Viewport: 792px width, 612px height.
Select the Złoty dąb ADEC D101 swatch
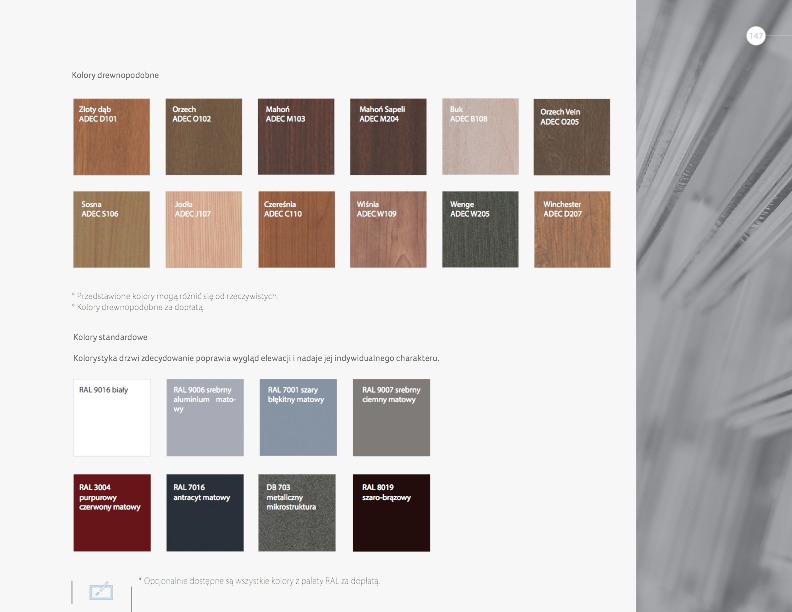click(x=112, y=137)
